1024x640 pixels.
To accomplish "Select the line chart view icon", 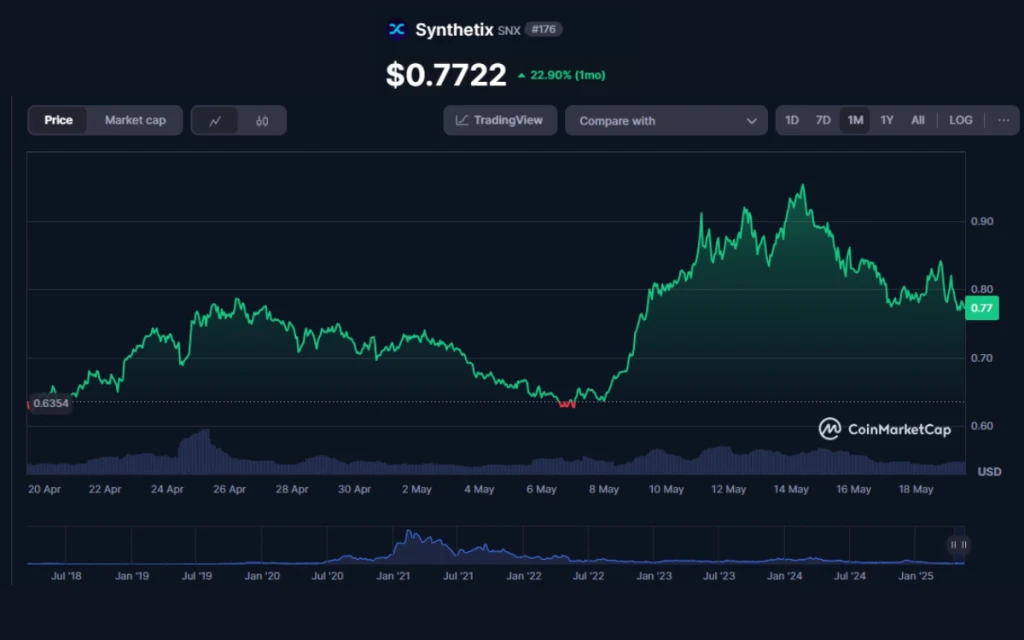I will pos(215,121).
